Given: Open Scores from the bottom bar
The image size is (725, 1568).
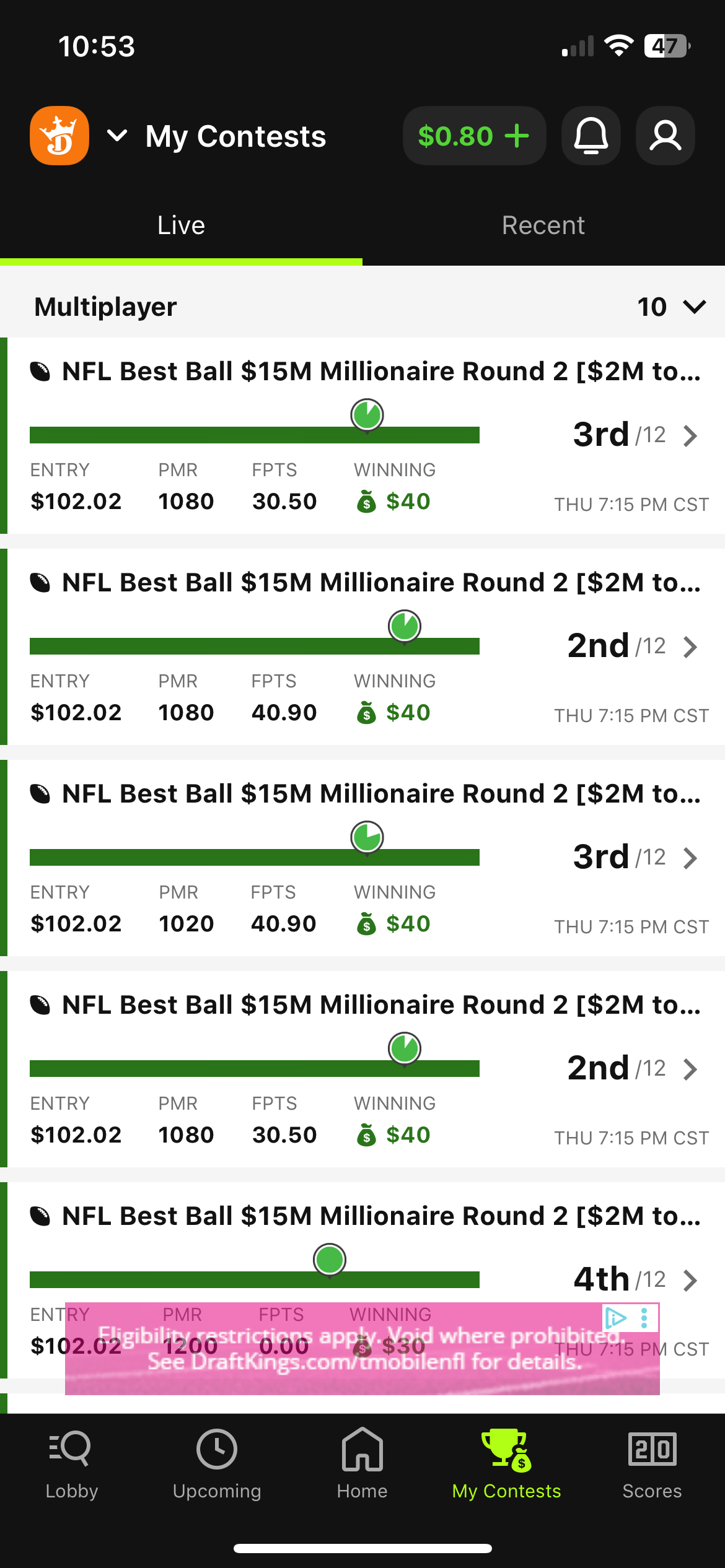Looking at the screenshot, I should 652,1449.
